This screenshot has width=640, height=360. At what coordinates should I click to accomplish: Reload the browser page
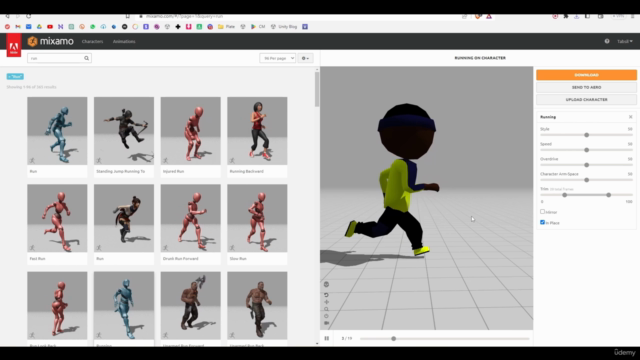pos(29,16)
